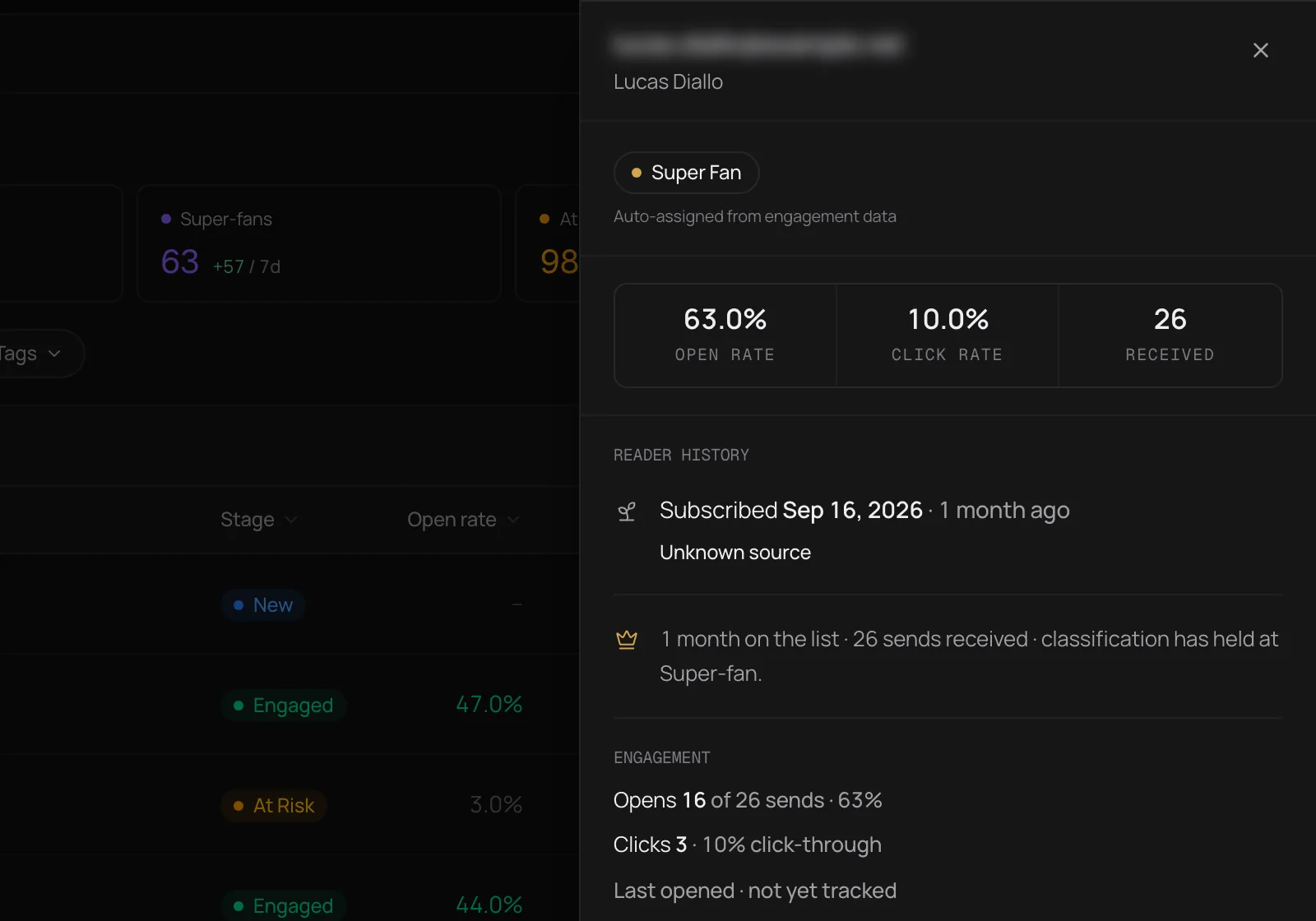Click the Super-fans count 63
This screenshot has height=921, width=1316.
(180, 262)
